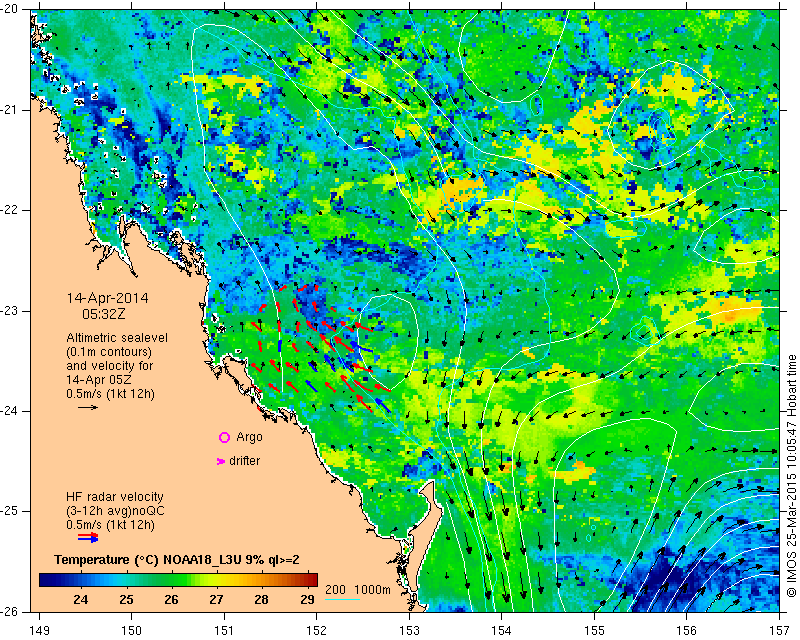Viewport: 800px width, 640px height.
Task: Click the latitude axis label -20
Action: [9, 10]
